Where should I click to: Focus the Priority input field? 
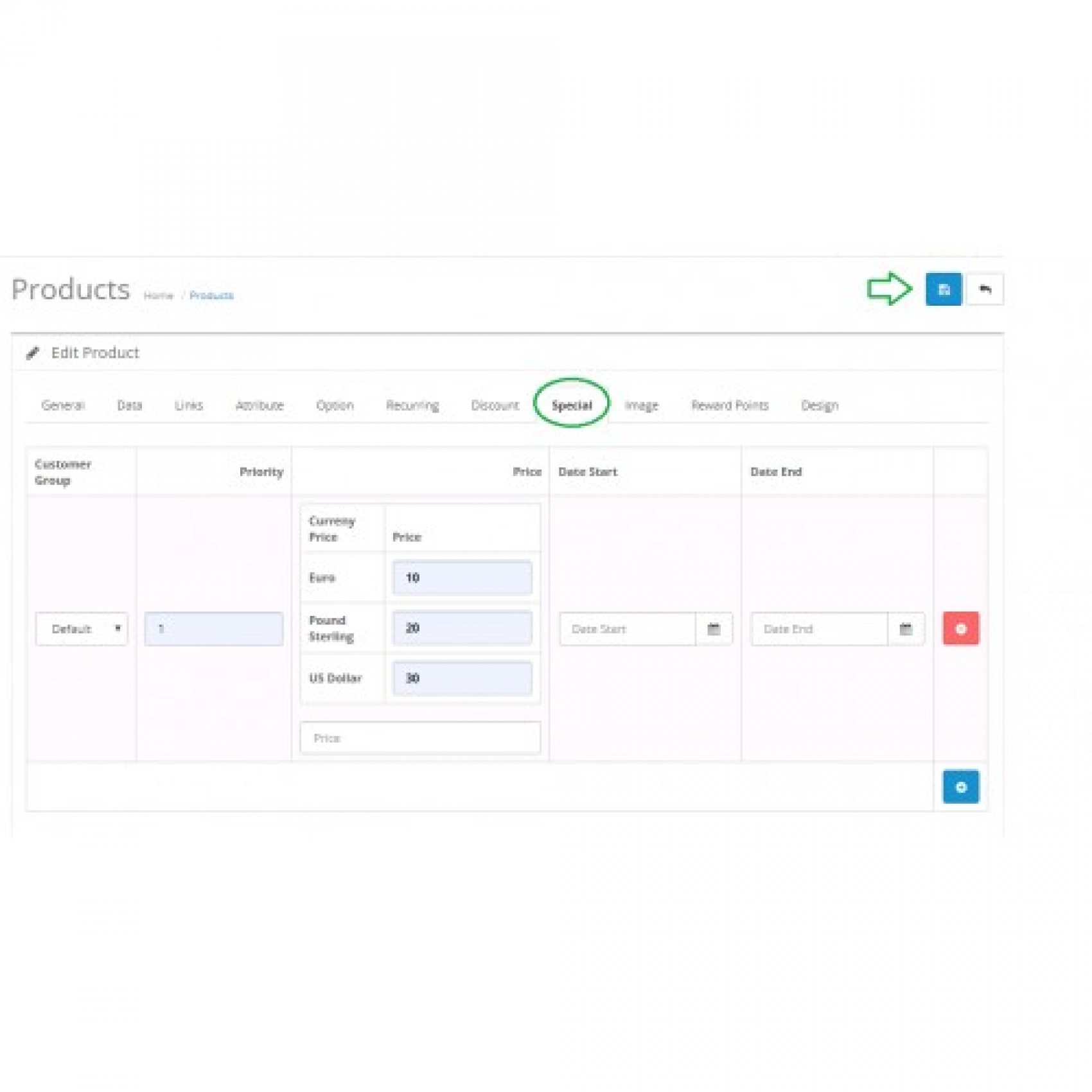(x=214, y=629)
